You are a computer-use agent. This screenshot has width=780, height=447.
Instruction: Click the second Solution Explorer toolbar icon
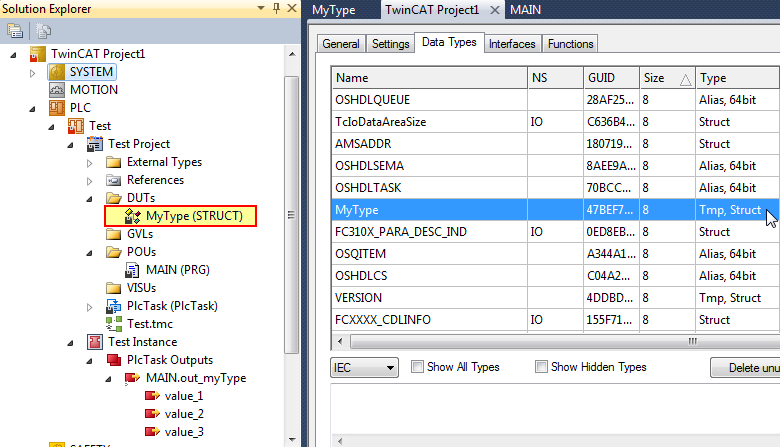[x=43, y=31]
